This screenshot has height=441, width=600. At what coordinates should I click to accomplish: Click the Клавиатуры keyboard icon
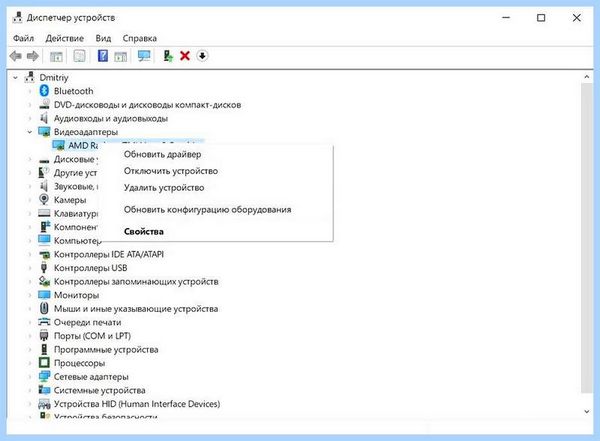point(44,213)
